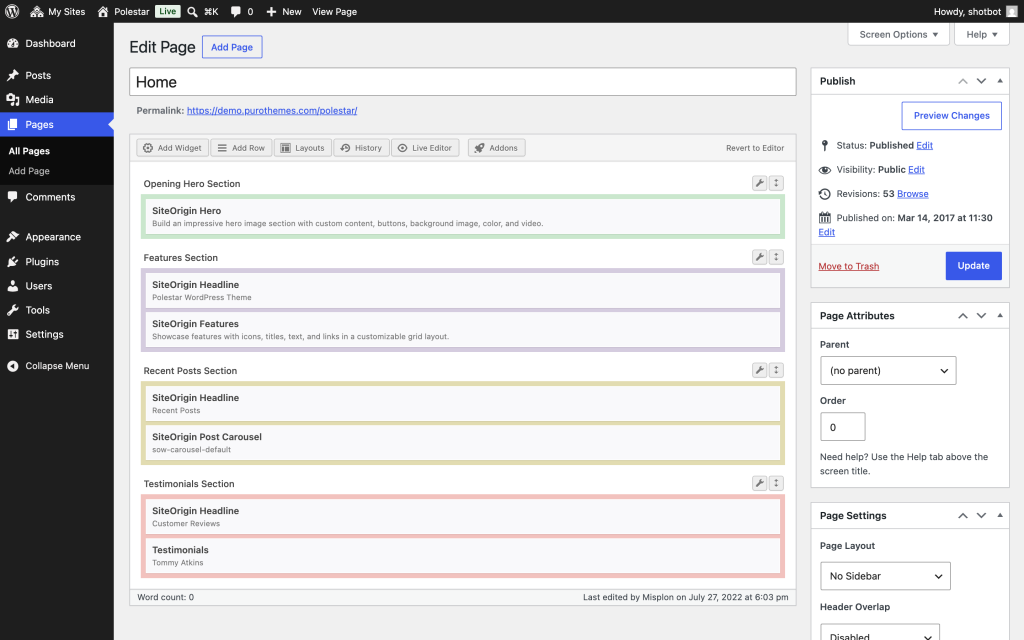Open the My Sites menu
The width and height of the screenshot is (1024, 640).
tap(57, 11)
